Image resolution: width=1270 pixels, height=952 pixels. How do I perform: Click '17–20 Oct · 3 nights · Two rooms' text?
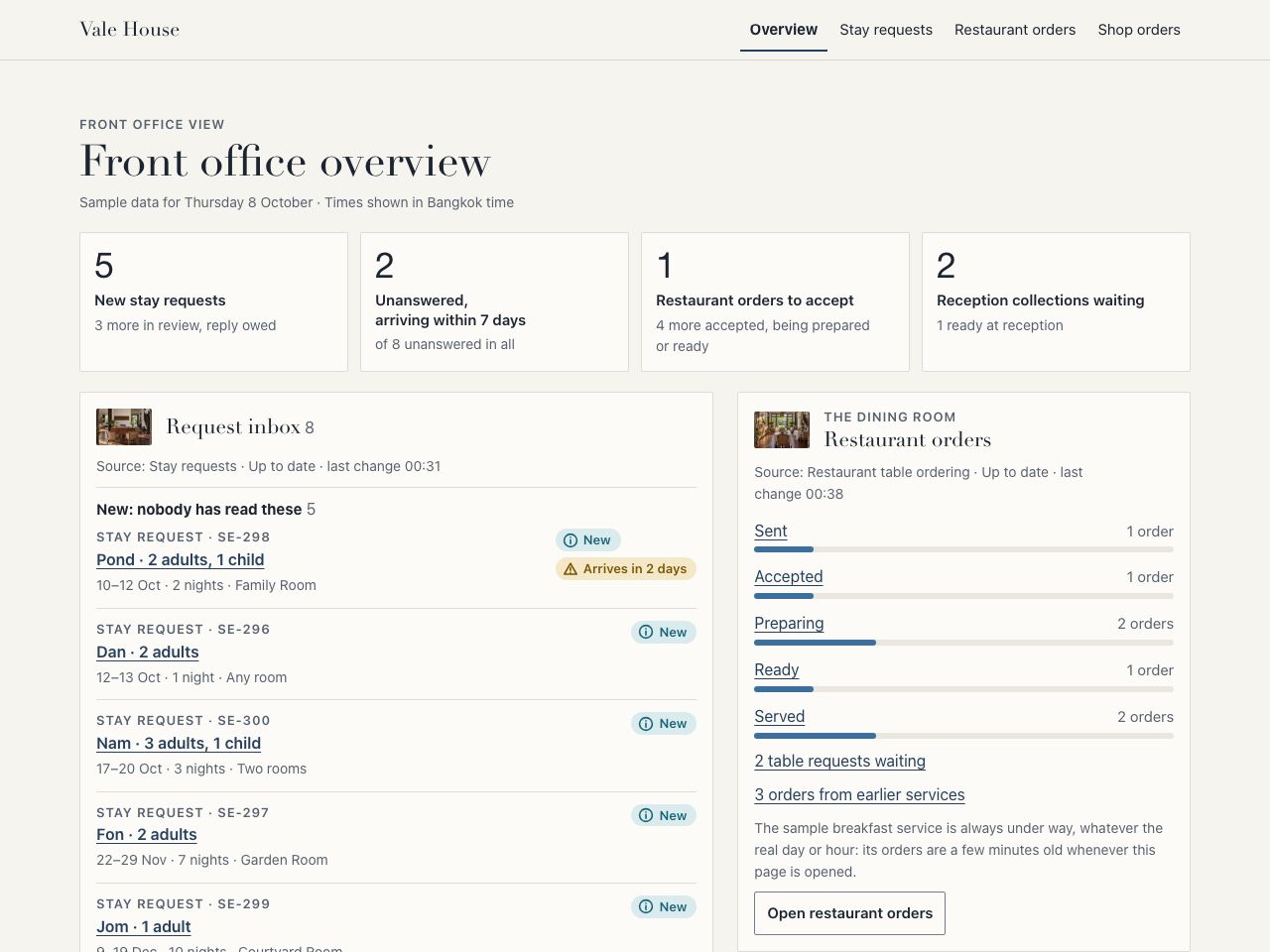coord(201,769)
